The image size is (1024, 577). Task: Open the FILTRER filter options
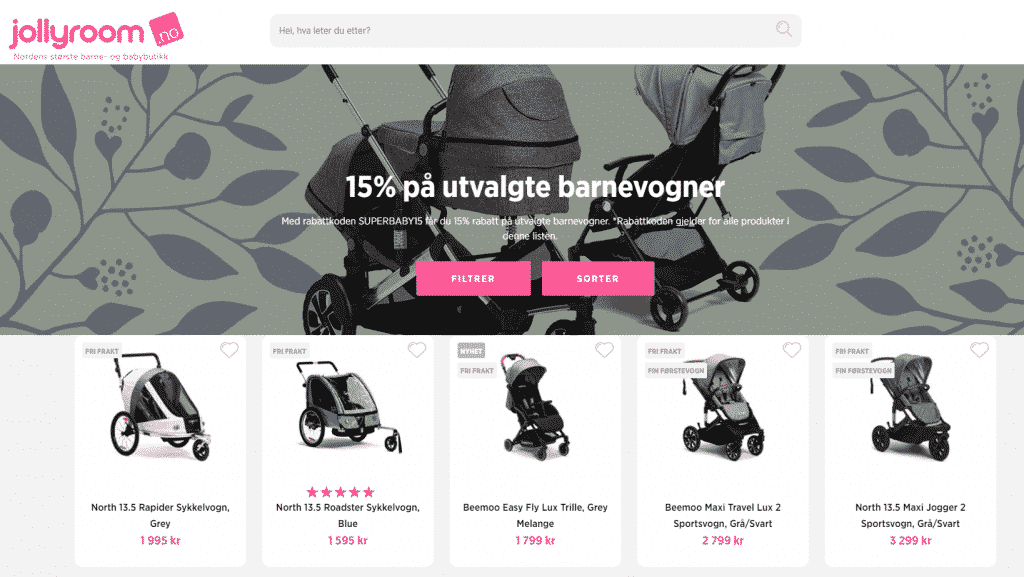473,279
